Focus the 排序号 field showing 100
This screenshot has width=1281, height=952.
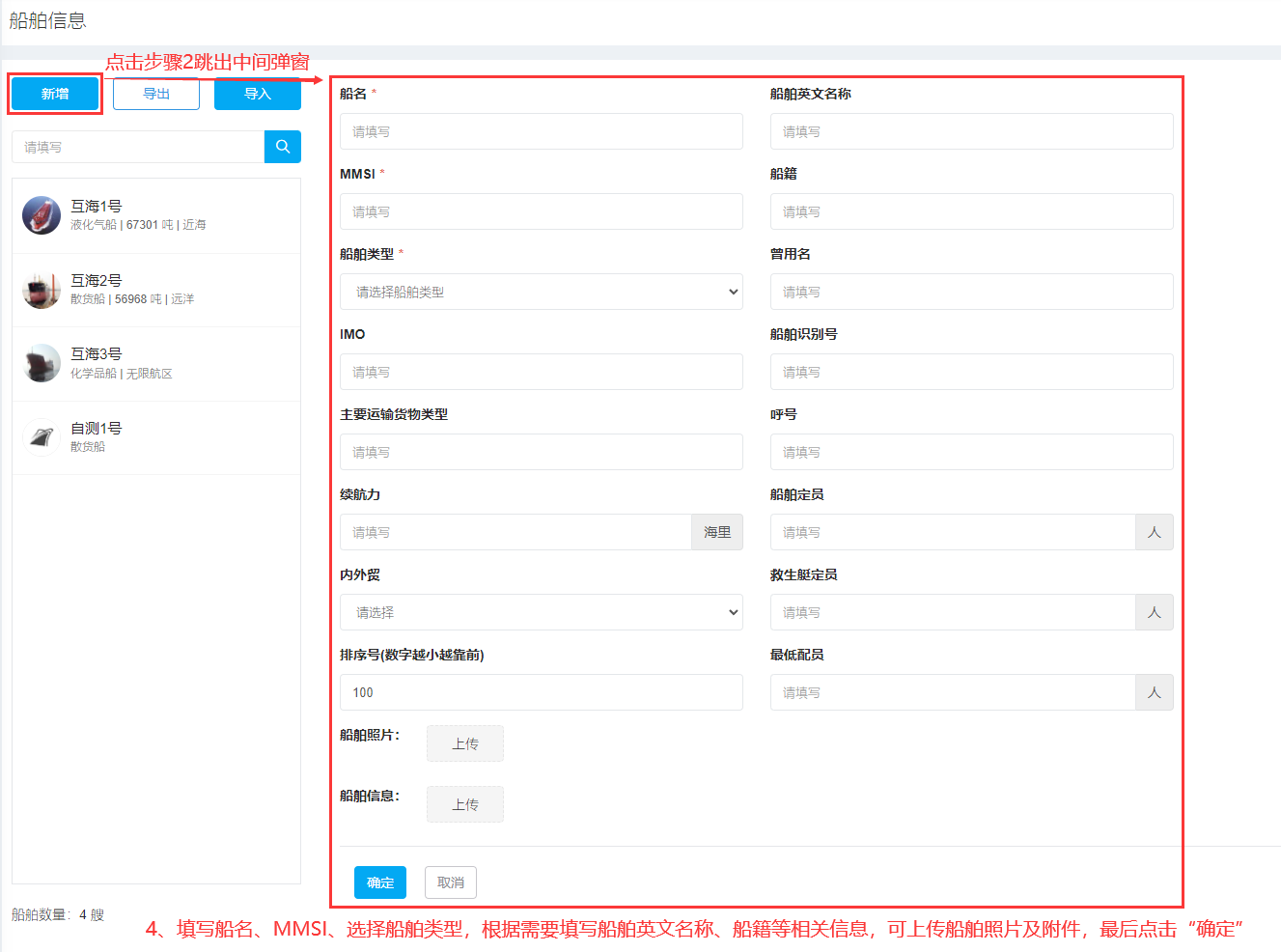pyautogui.click(x=542, y=692)
